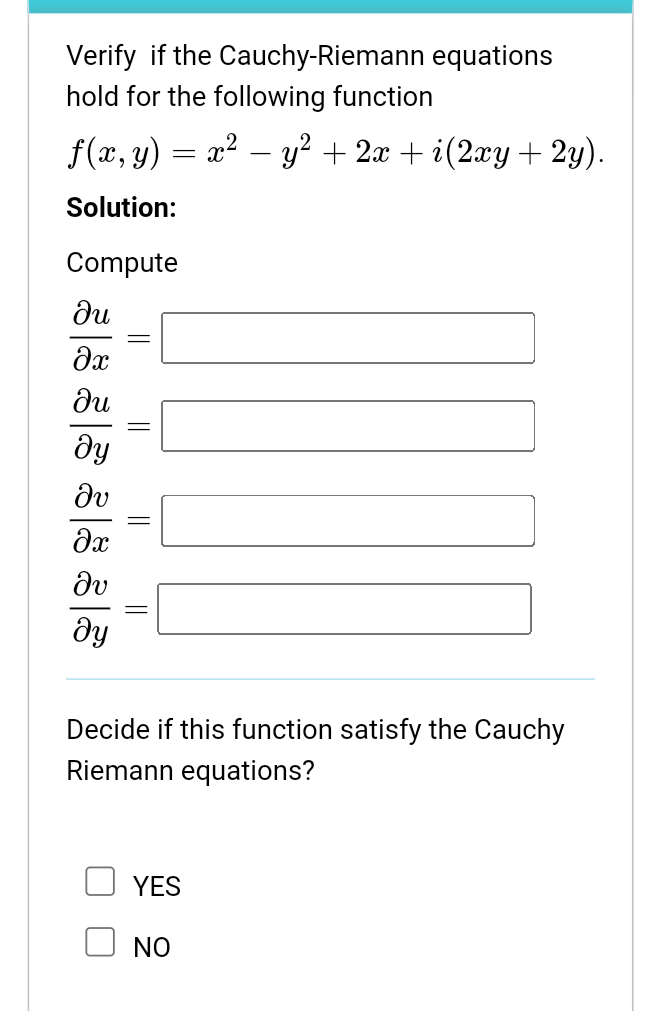Click the Solution heading
655x1011 pixels.
(122, 208)
